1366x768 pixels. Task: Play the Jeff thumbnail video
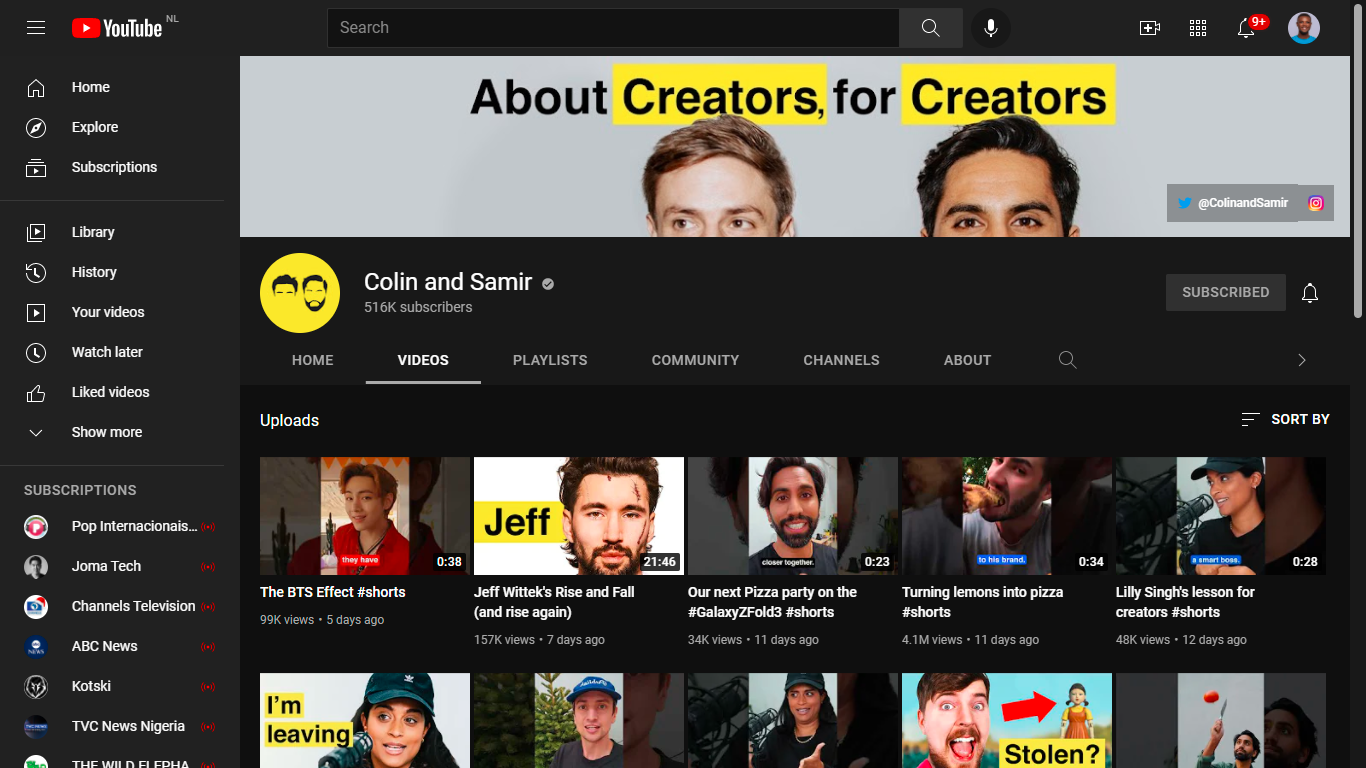click(579, 516)
